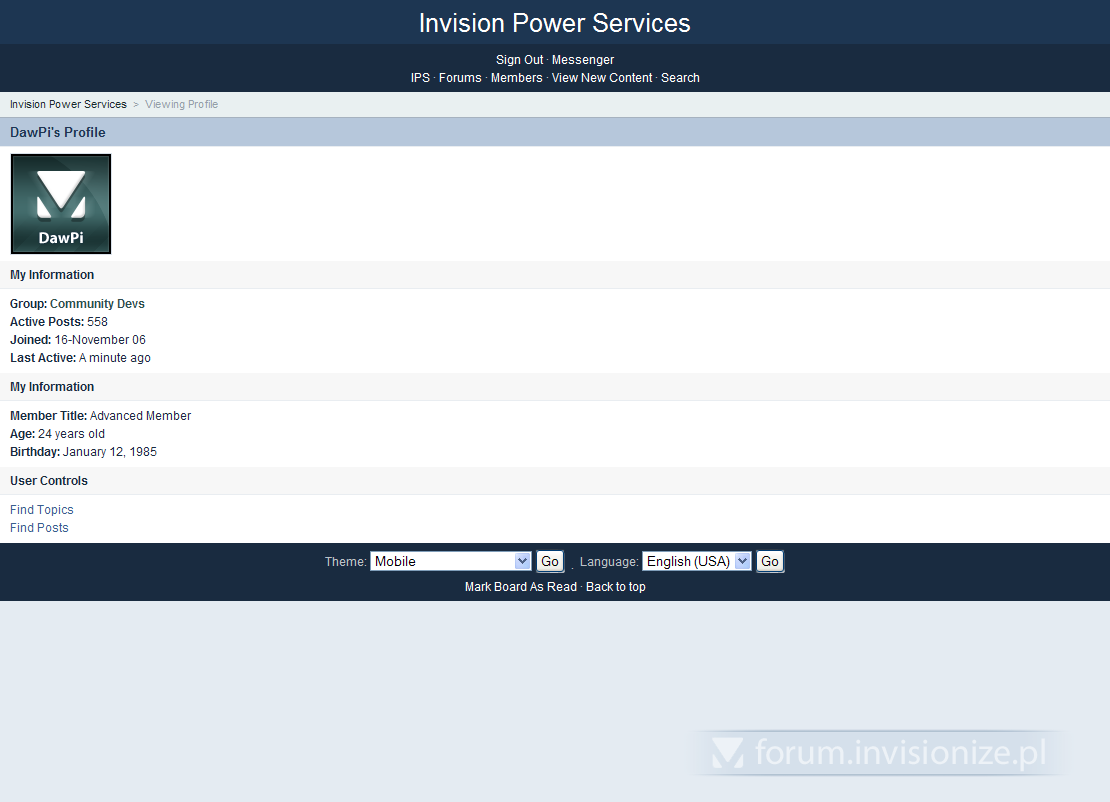Go to IPS in navigation

[420, 78]
